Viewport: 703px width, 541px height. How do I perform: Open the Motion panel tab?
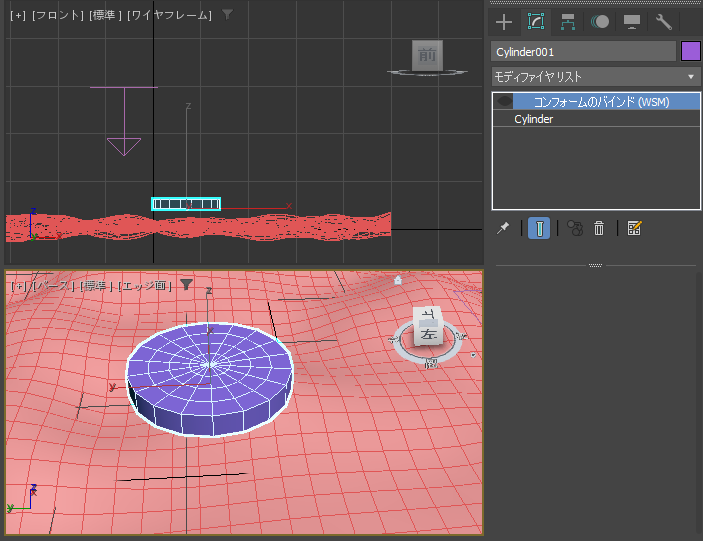[599, 22]
